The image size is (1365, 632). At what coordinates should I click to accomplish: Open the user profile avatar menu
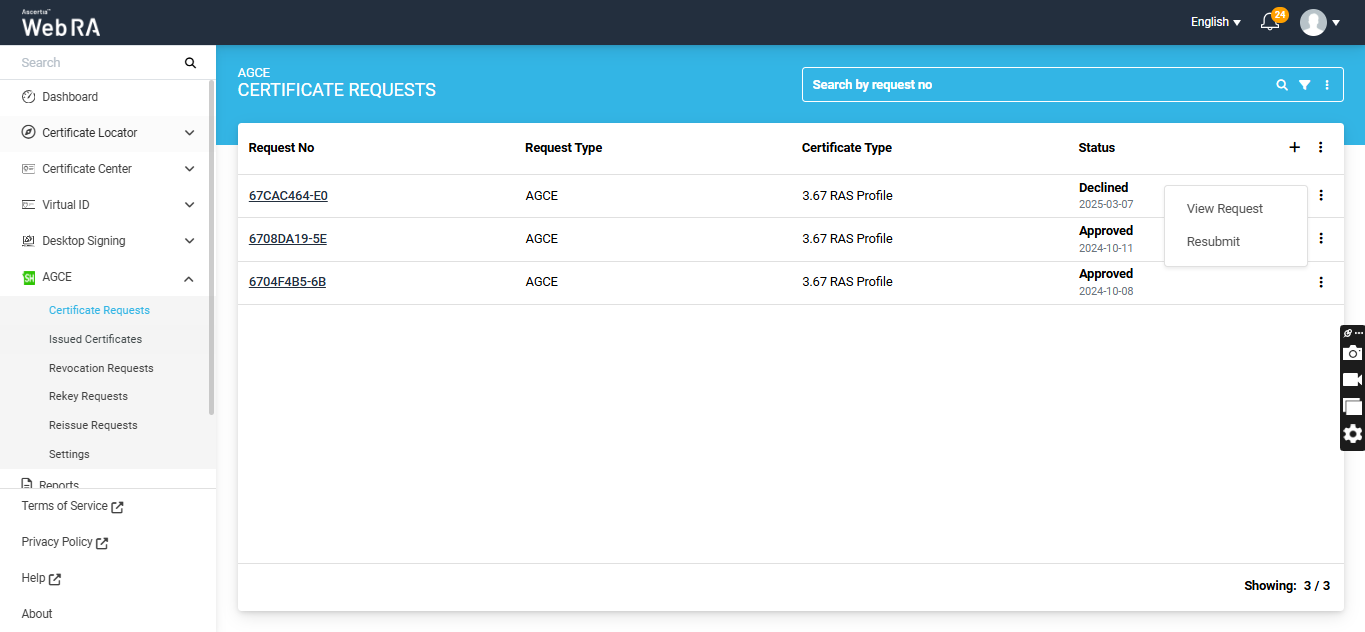[x=1319, y=22]
